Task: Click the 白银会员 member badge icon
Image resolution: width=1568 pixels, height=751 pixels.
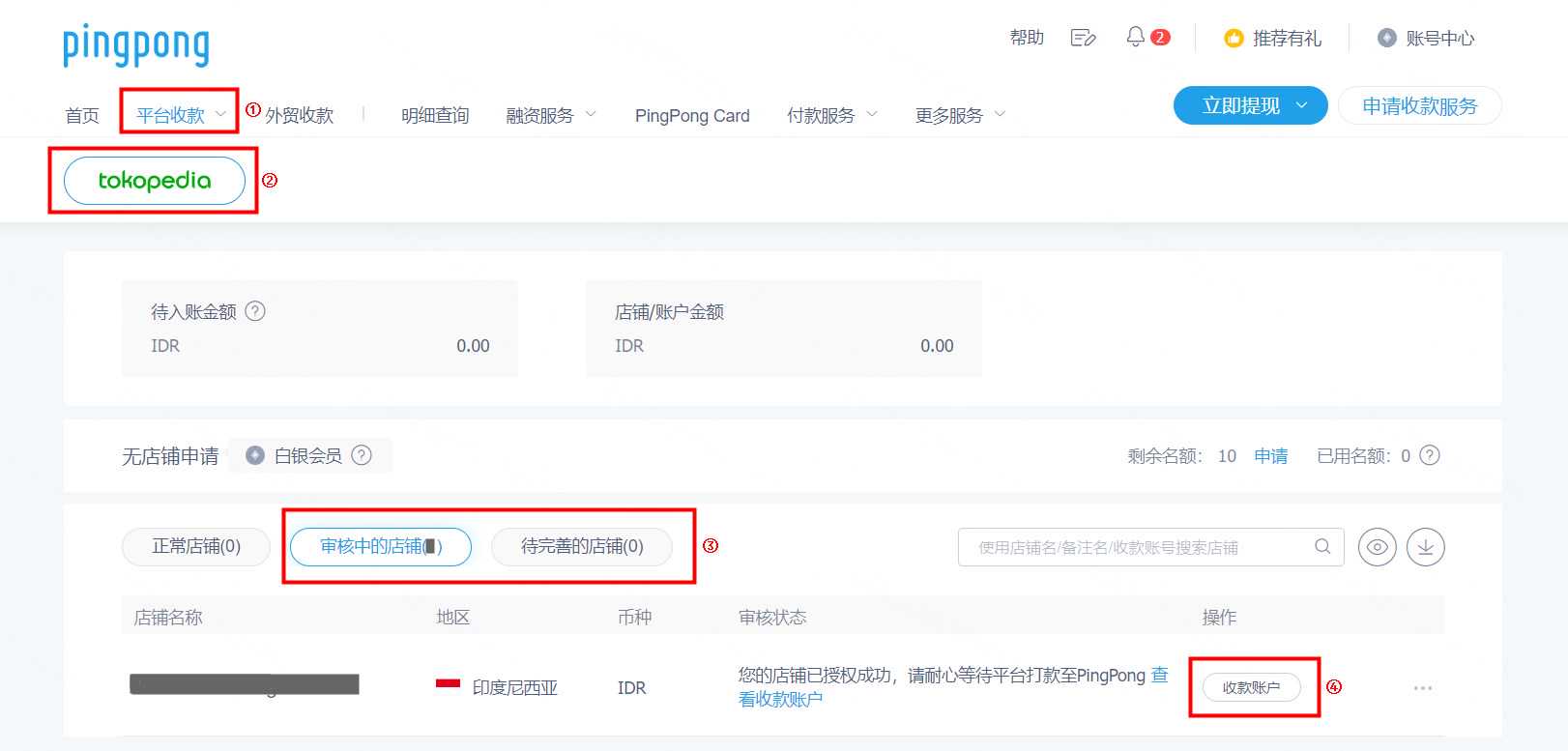Action: [x=255, y=455]
